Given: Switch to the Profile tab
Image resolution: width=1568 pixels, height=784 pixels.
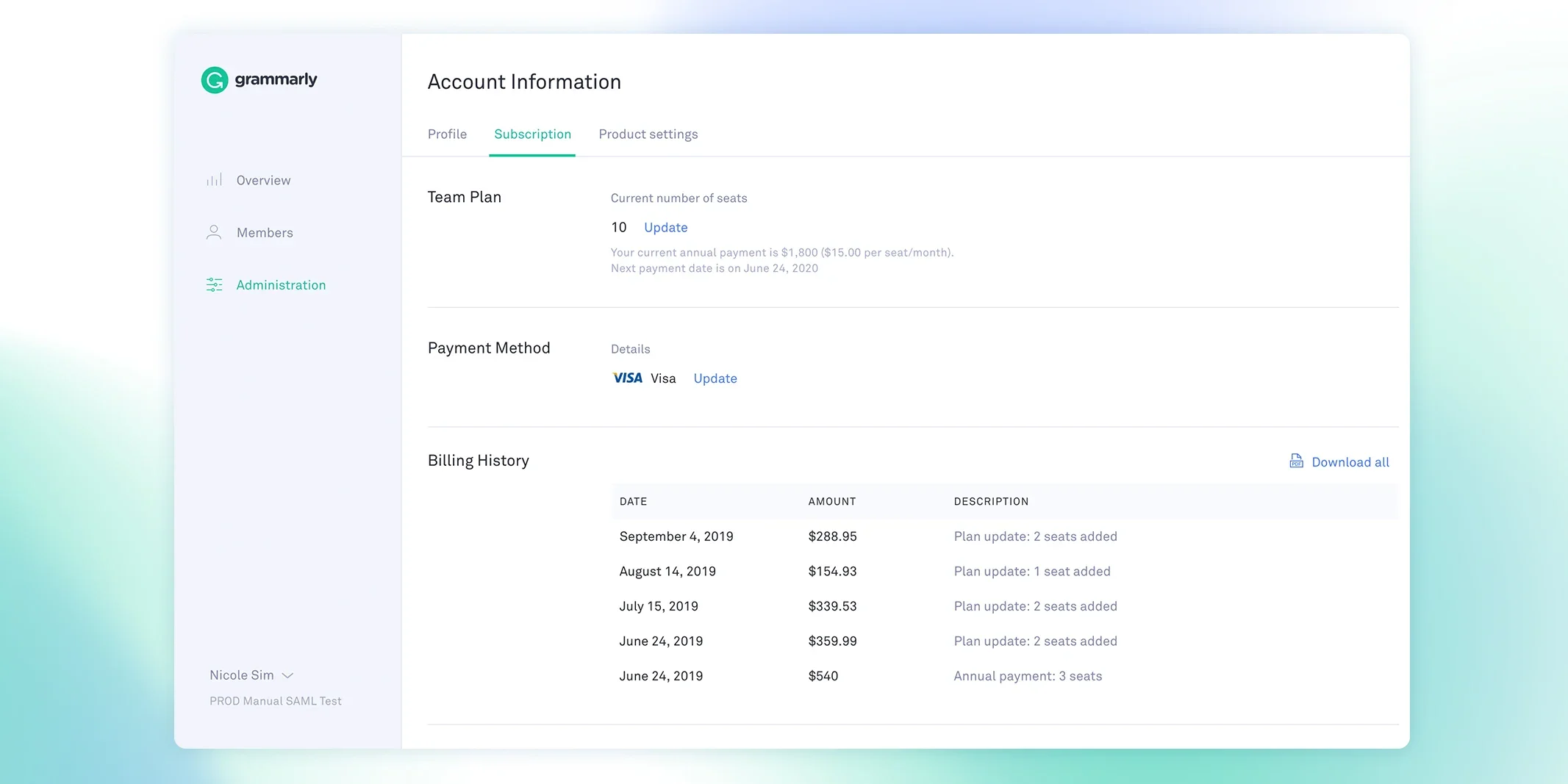Looking at the screenshot, I should coord(447,134).
